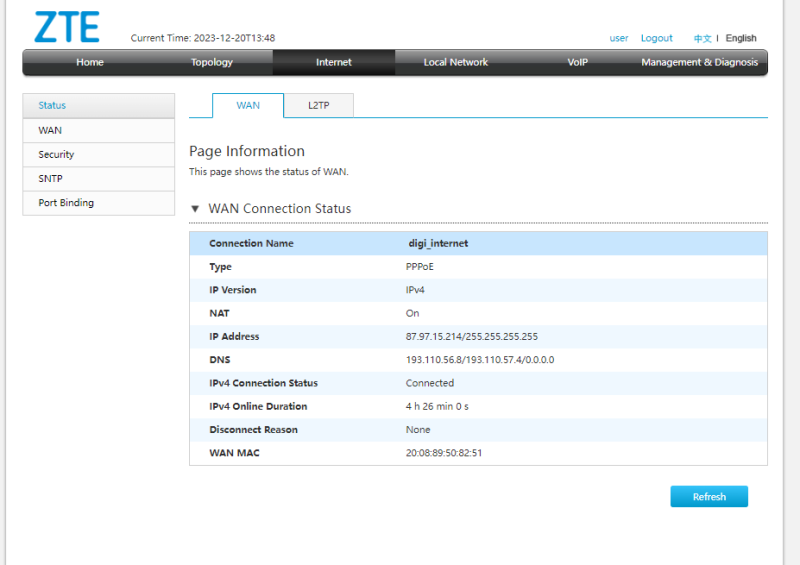Click the Current Time text

tap(203, 38)
